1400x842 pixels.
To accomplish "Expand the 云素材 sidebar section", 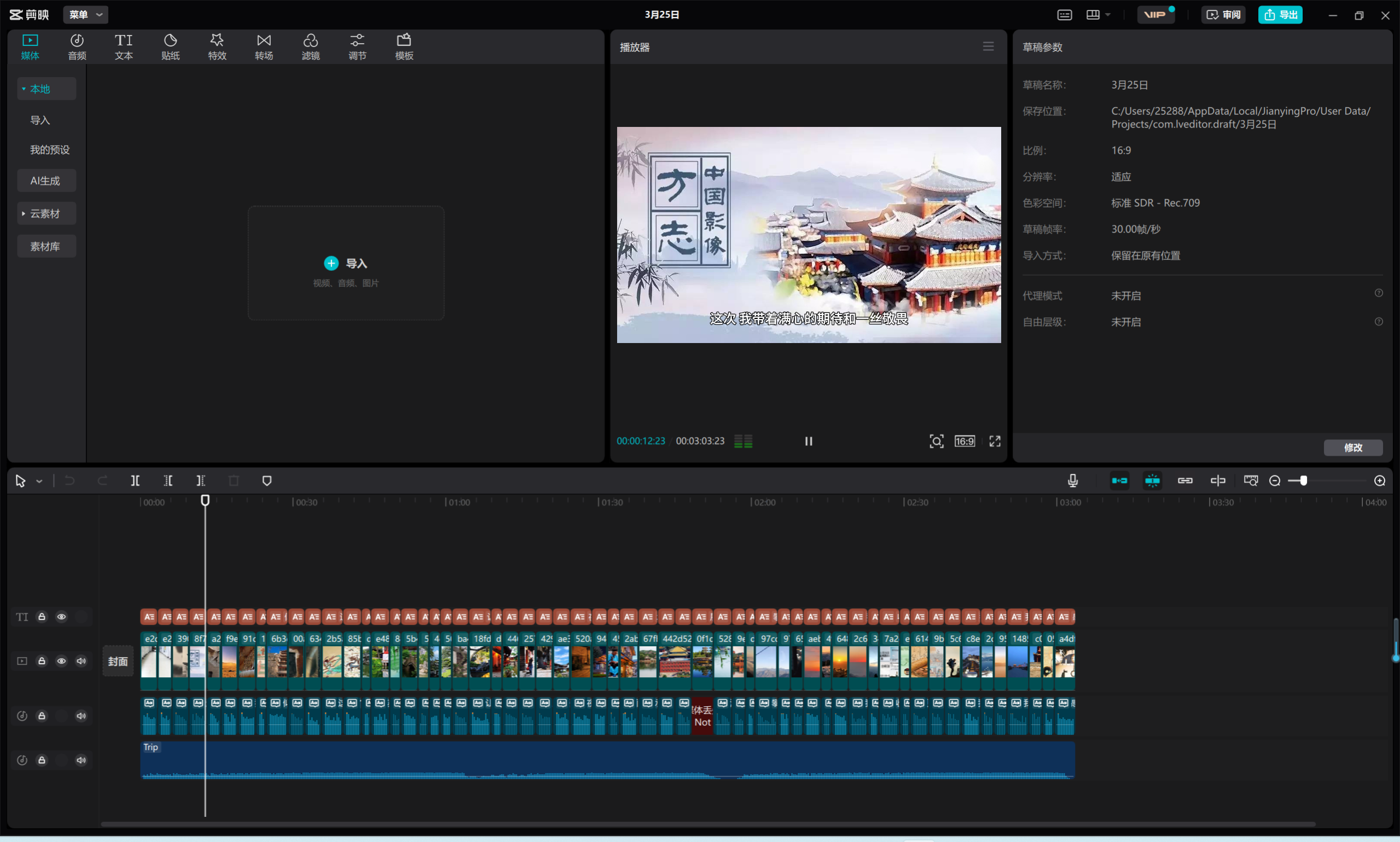I will tap(45, 213).
